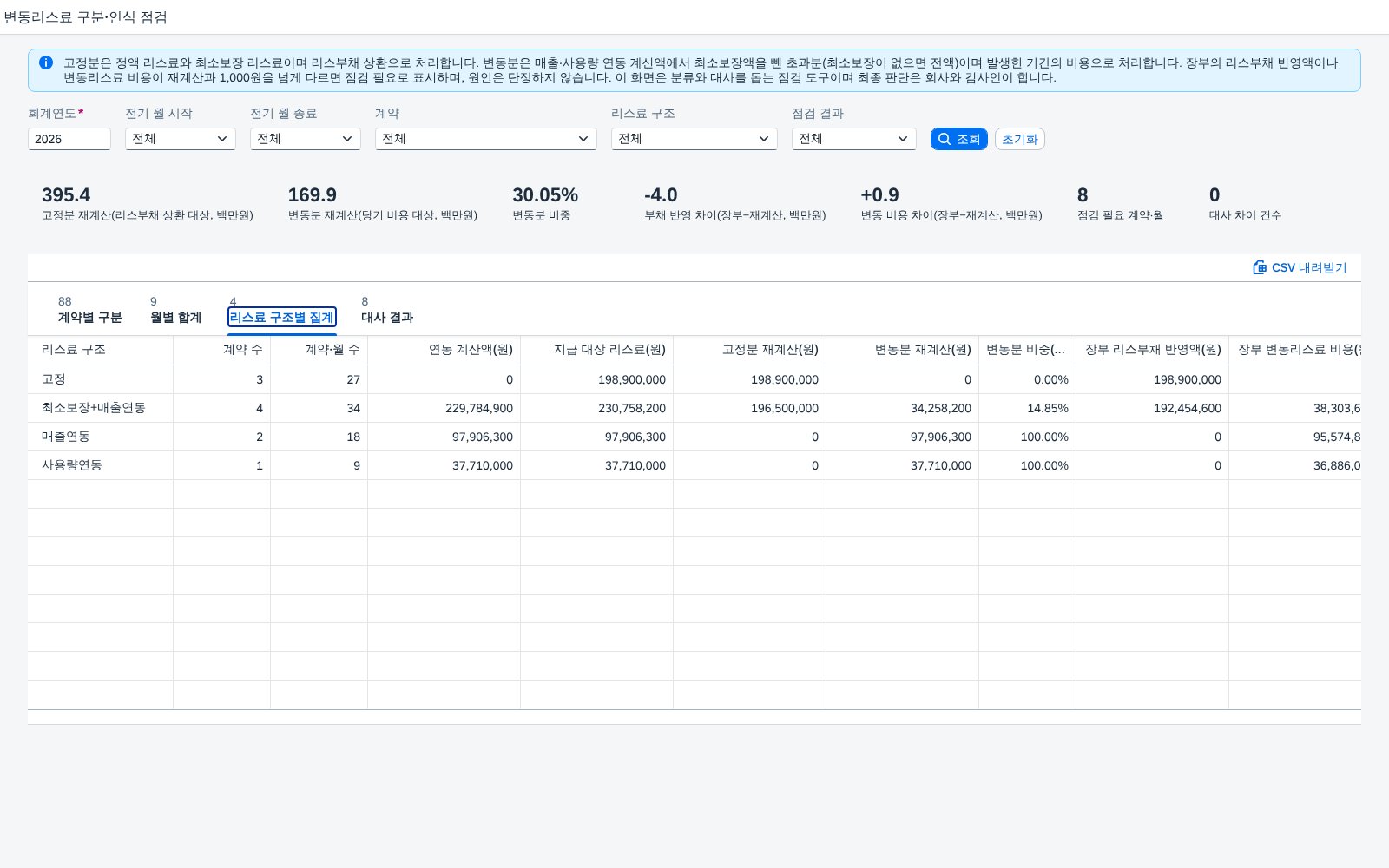Click the CSV download icon
The width and height of the screenshot is (1389, 868).
pos(1260,267)
